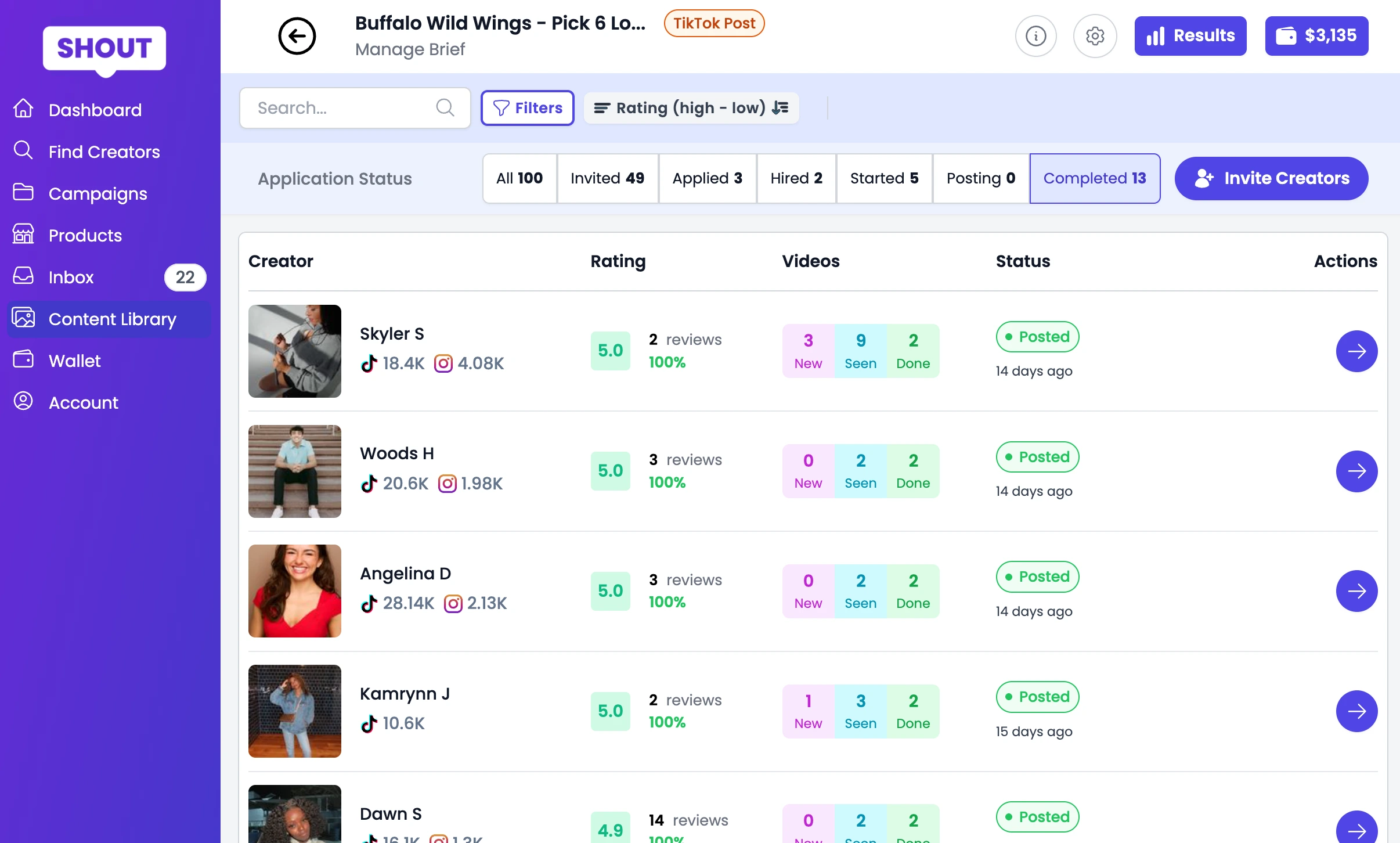
Task: Switch to the Hired 2 tab
Action: point(796,178)
